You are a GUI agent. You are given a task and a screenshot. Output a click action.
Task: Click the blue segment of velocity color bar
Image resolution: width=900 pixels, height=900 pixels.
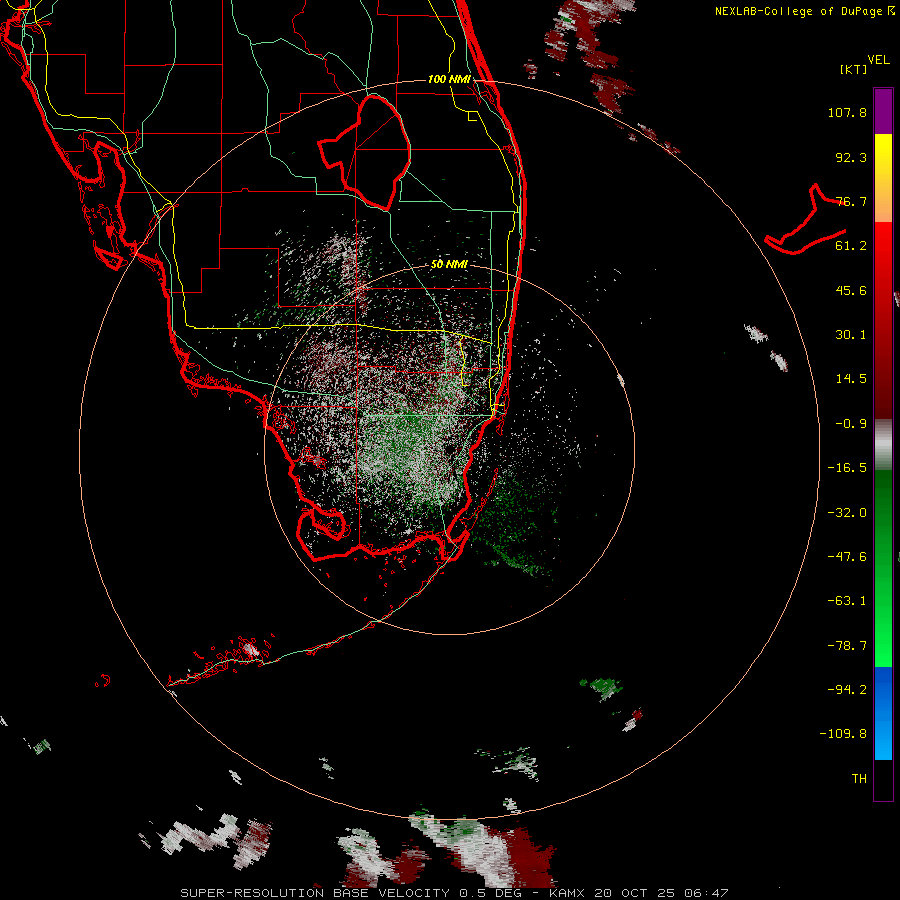tap(883, 713)
